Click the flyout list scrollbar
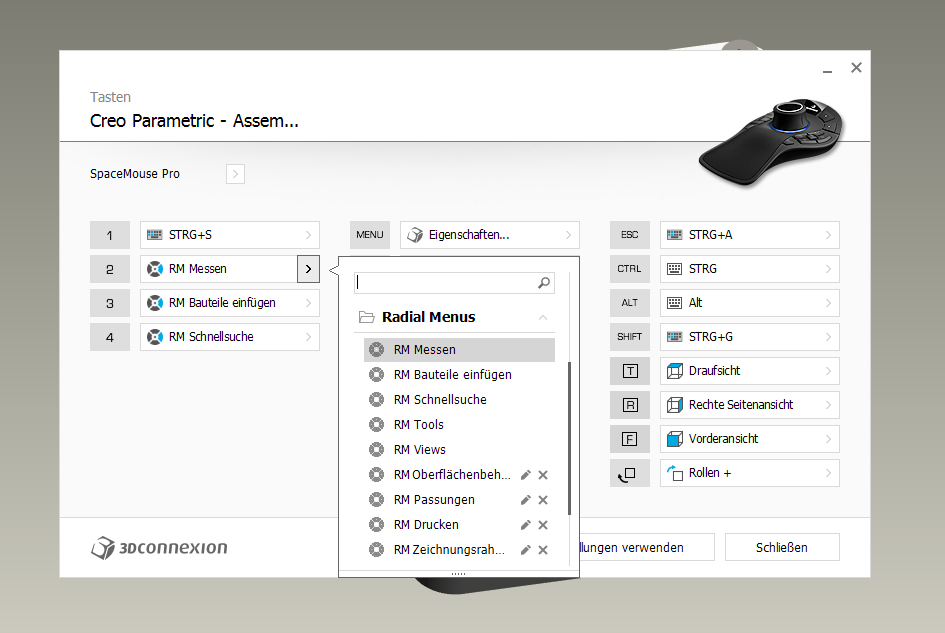The width and height of the screenshot is (945, 633). pyautogui.click(x=569, y=438)
